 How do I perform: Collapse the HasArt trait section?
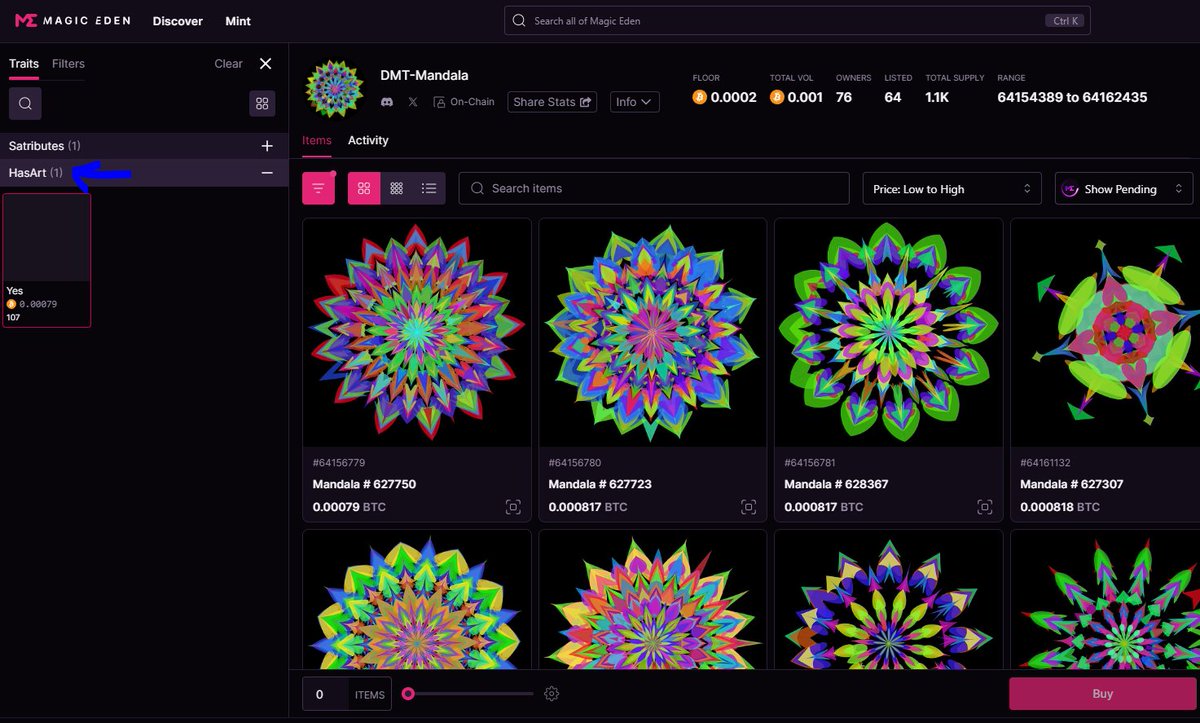267,173
